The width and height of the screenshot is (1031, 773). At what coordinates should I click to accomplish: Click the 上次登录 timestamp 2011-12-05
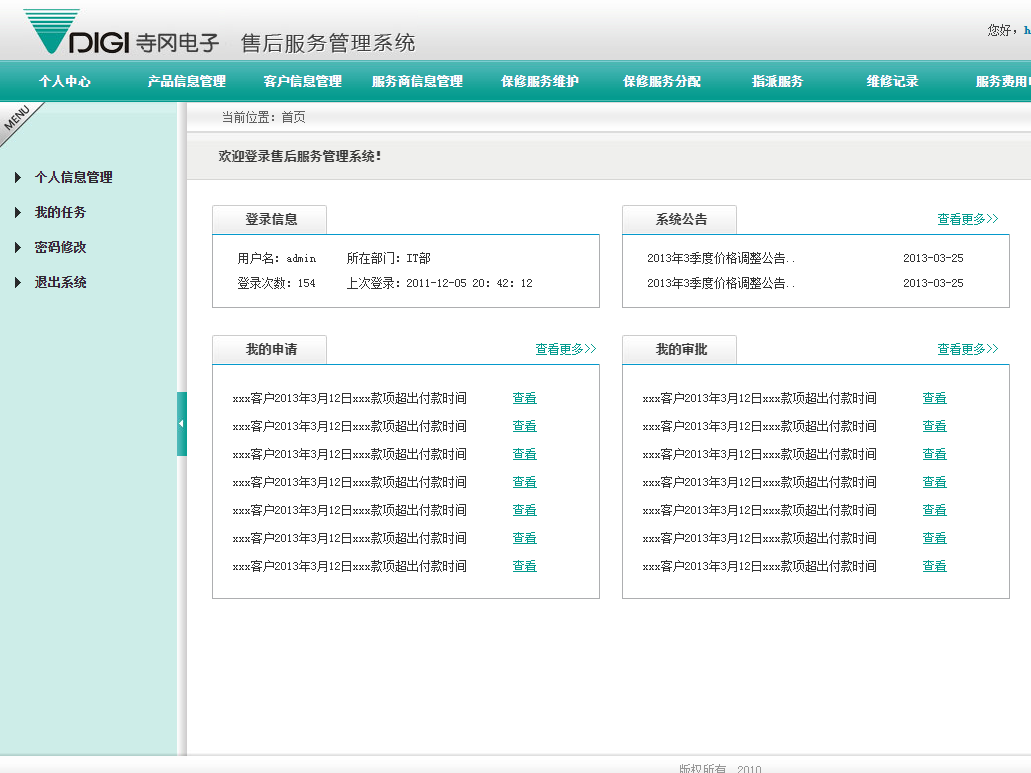[439, 283]
